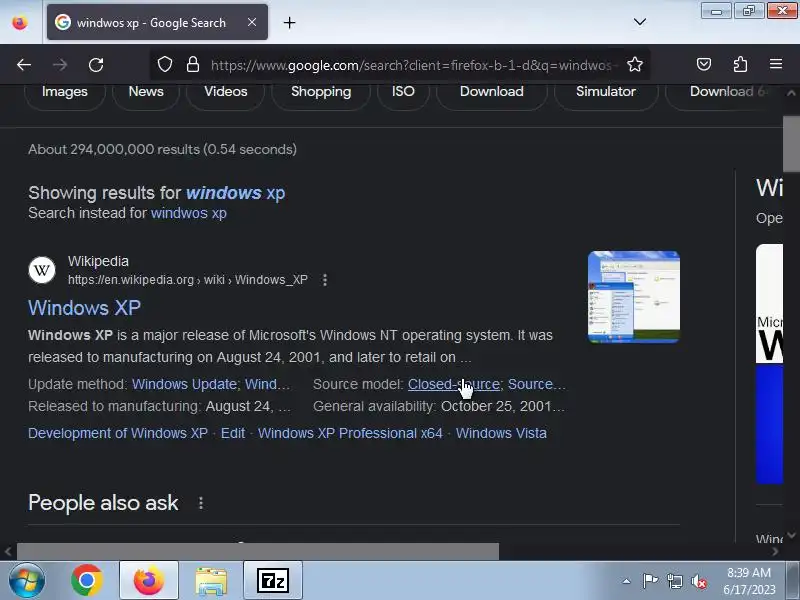Image resolution: width=800 pixels, height=600 pixels.
Task: Open the three-dot menu beside People also ask
Action: 201,503
